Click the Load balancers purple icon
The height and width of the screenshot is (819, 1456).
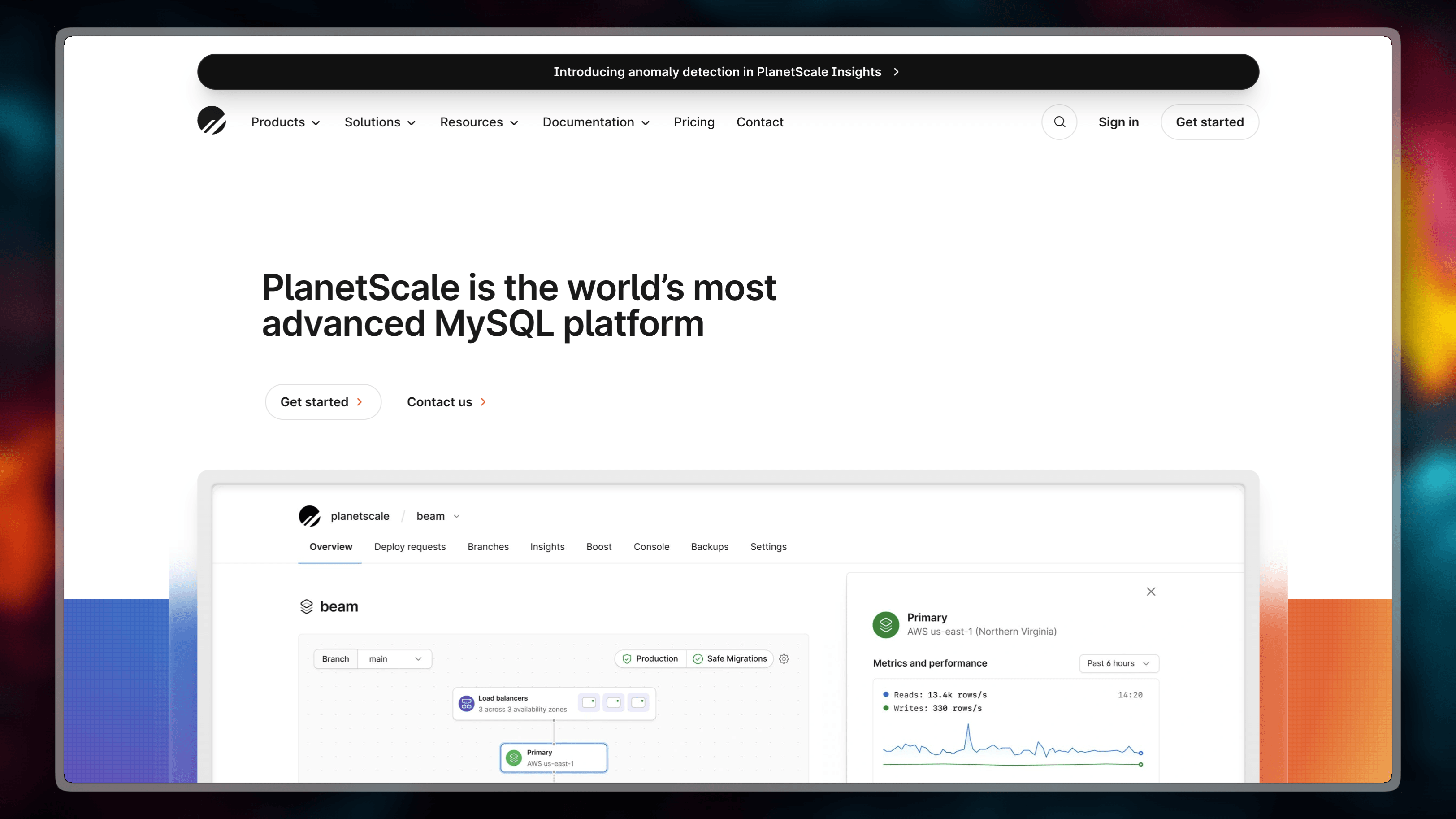(x=466, y=704)
